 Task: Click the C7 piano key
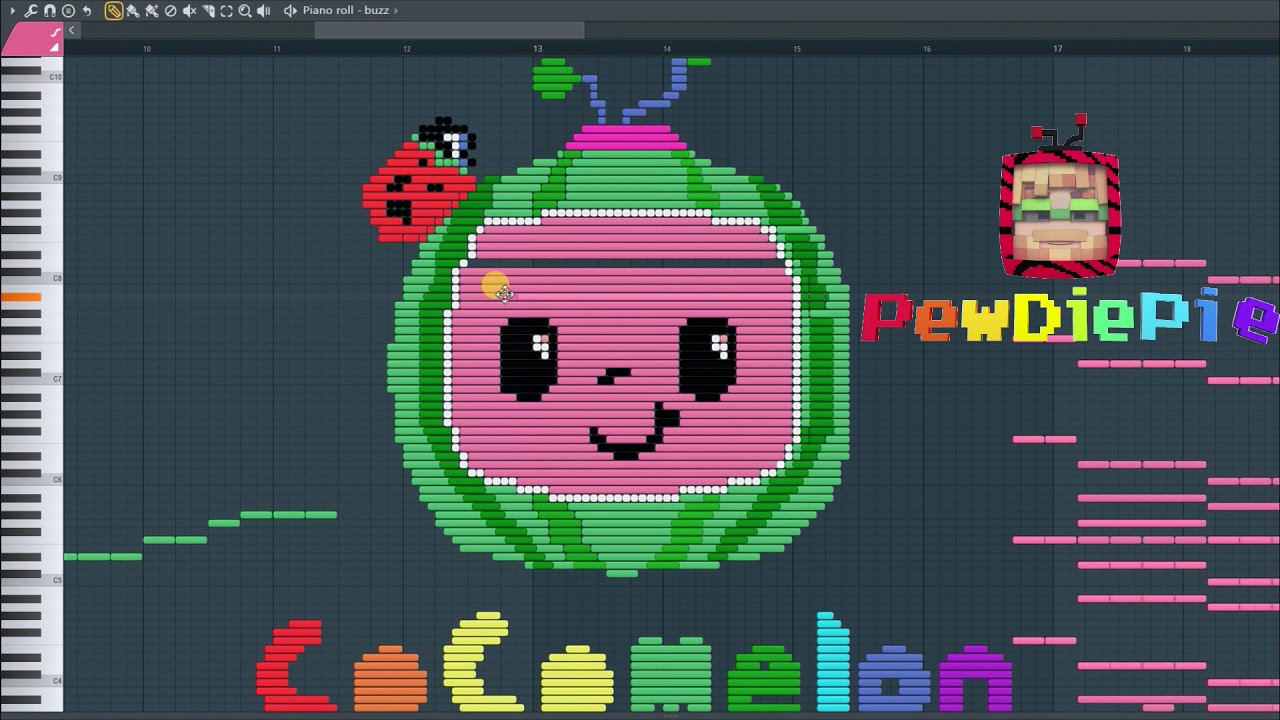pos(32,379)
